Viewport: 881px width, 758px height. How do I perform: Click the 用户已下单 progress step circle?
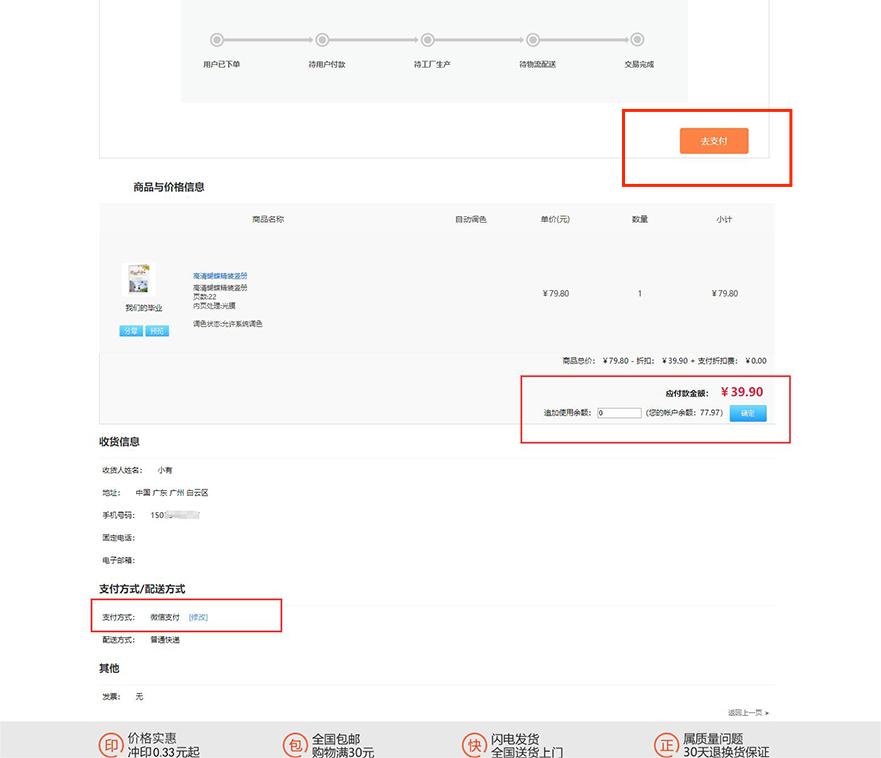(217, 40)
